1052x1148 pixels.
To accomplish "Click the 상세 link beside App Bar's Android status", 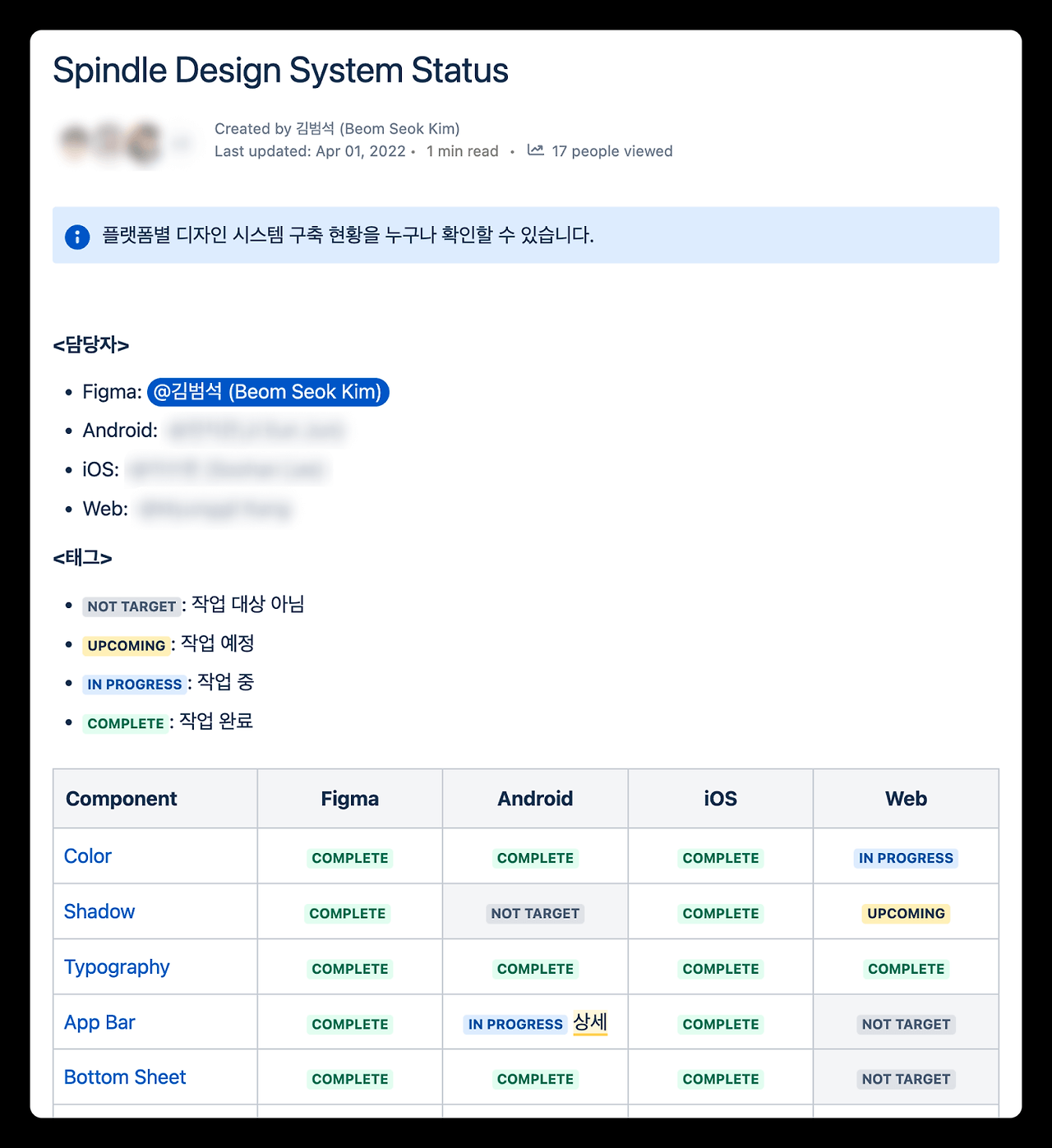I will pos(588,1021).
